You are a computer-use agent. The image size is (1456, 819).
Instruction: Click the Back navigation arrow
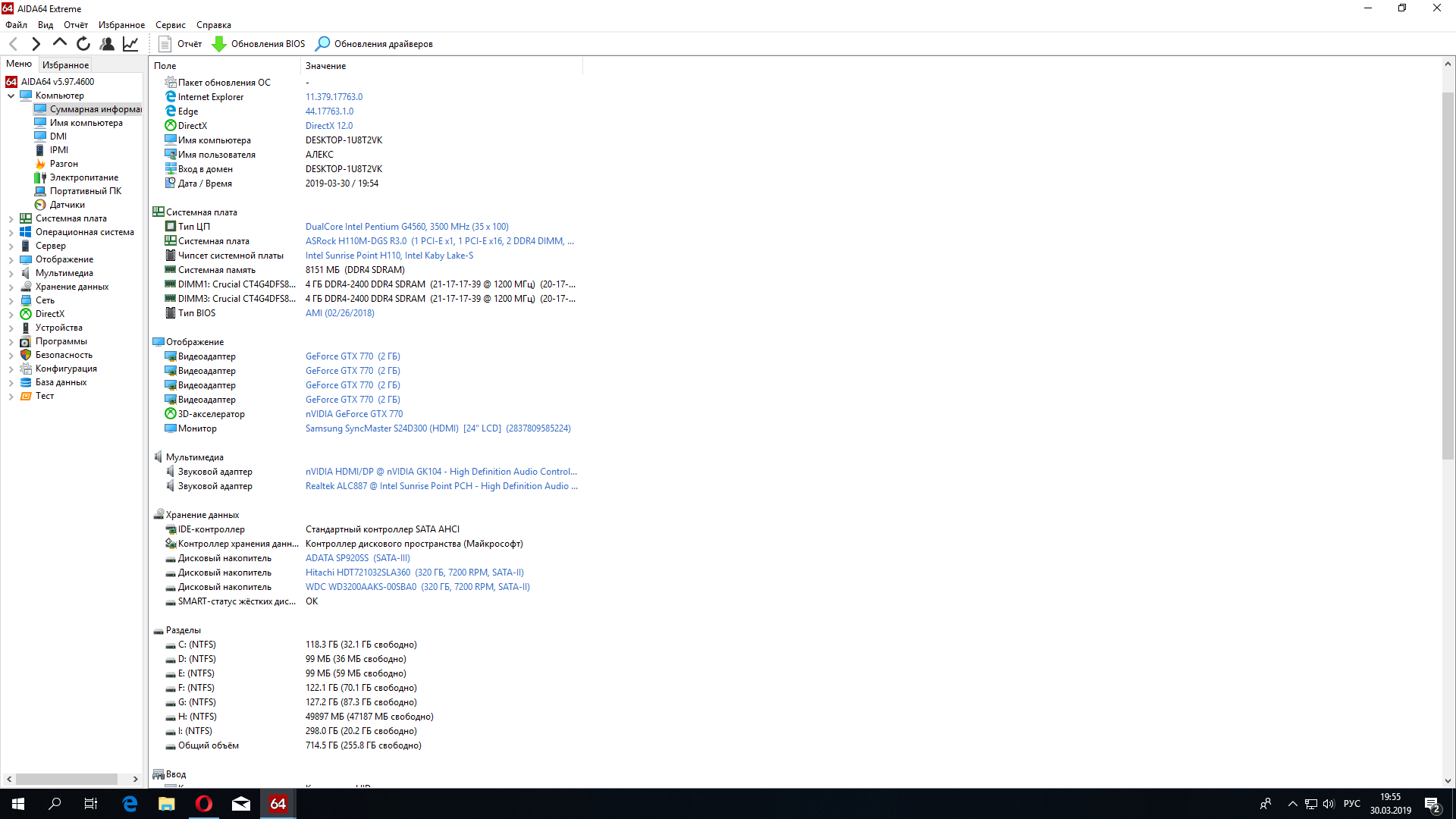13,44
